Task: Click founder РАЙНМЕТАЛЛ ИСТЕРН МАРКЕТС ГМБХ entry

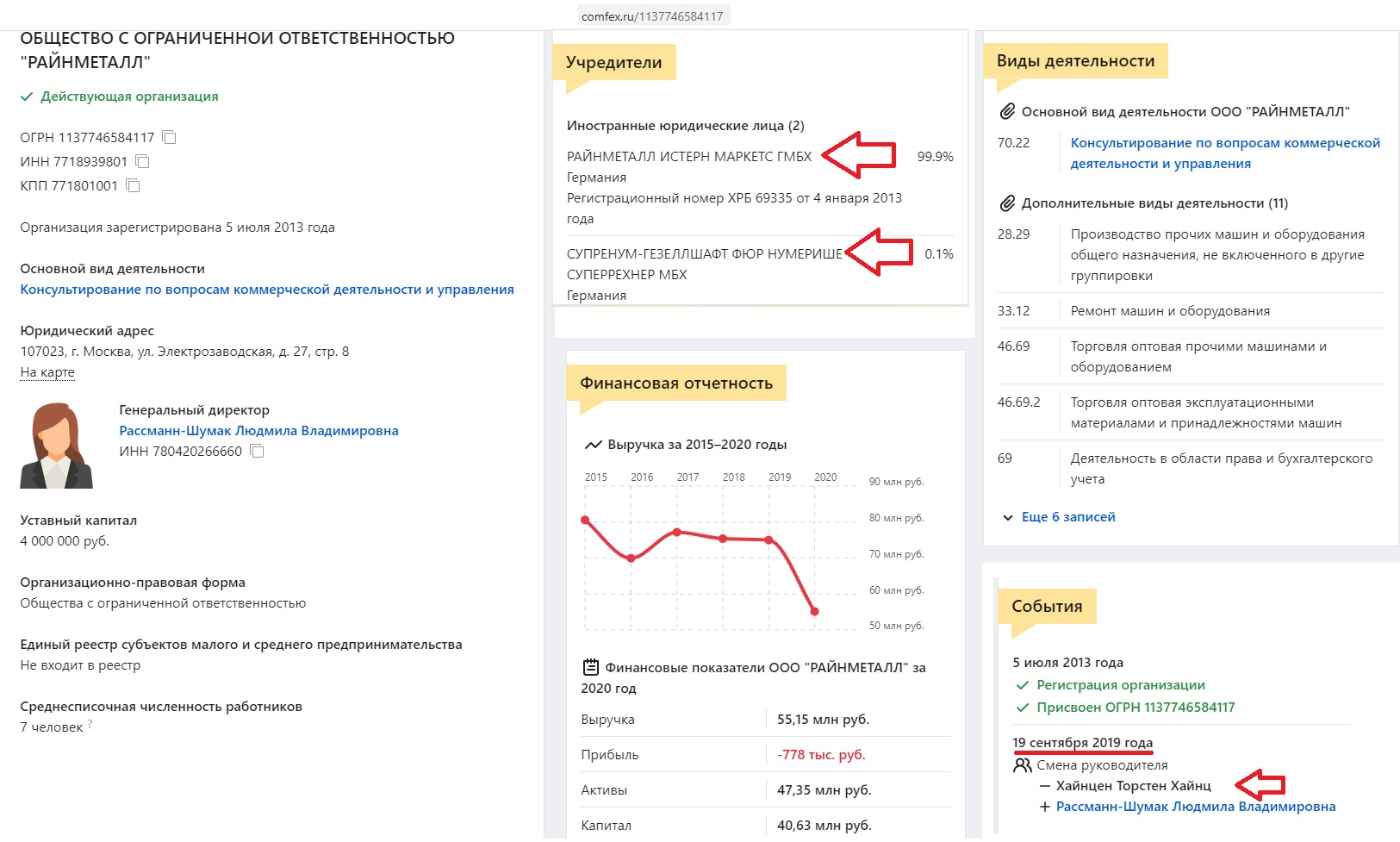Action: (x=689, y=157)
